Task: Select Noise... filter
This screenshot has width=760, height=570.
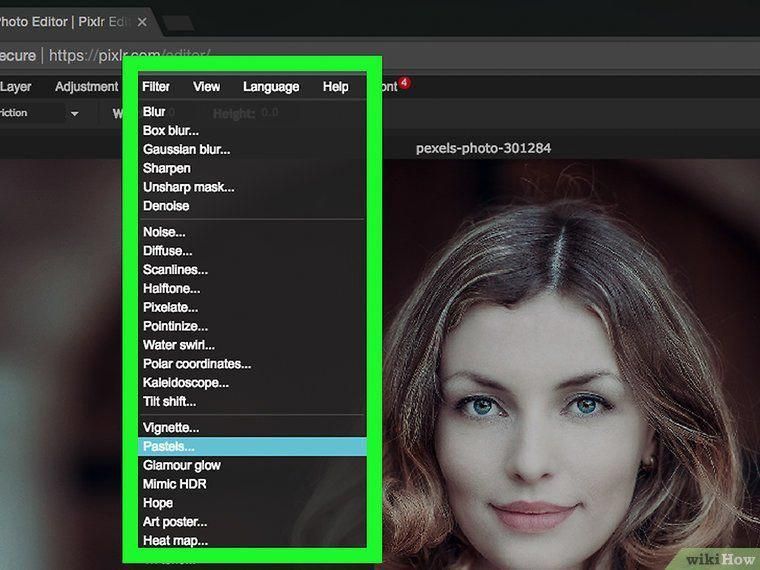Action: point(252,232)
